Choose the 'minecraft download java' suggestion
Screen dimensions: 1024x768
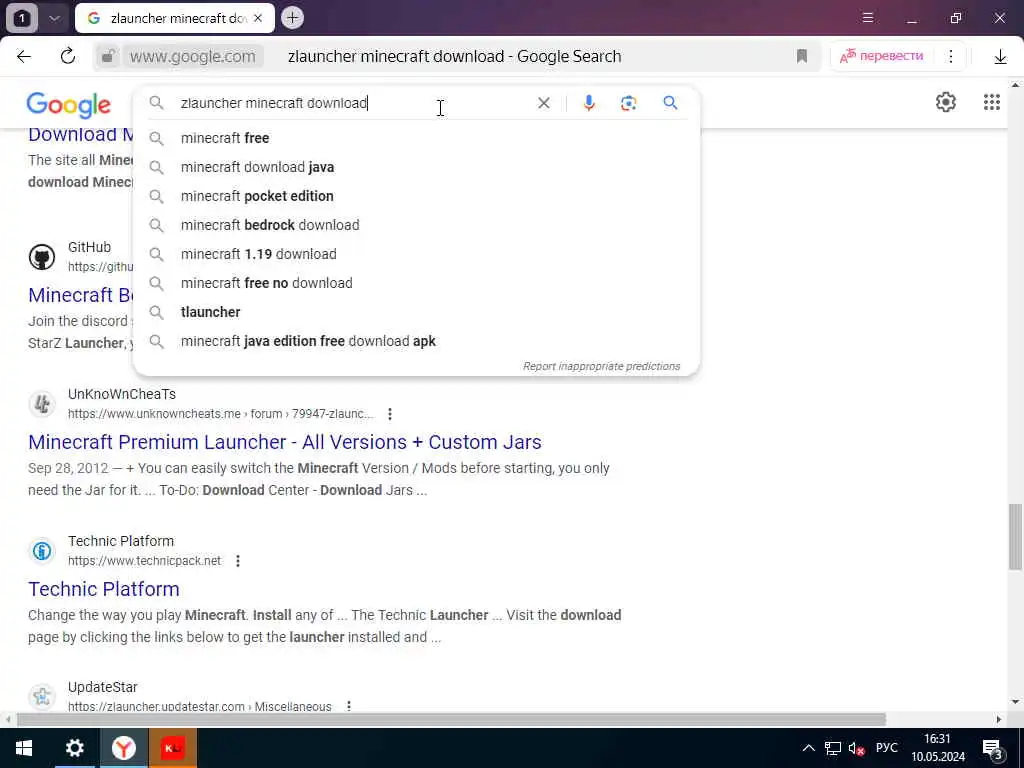pyautogui.click(x=416, y=167)
